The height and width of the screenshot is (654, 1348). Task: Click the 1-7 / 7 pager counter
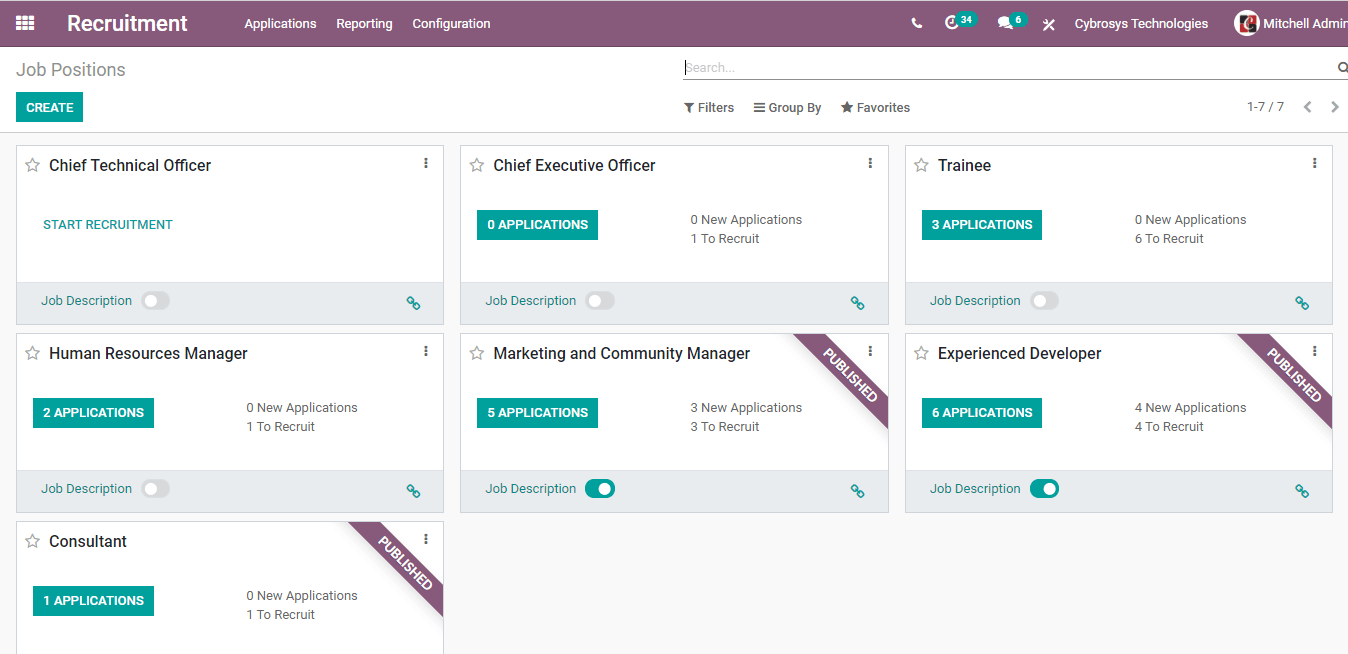click(1265, 107)
